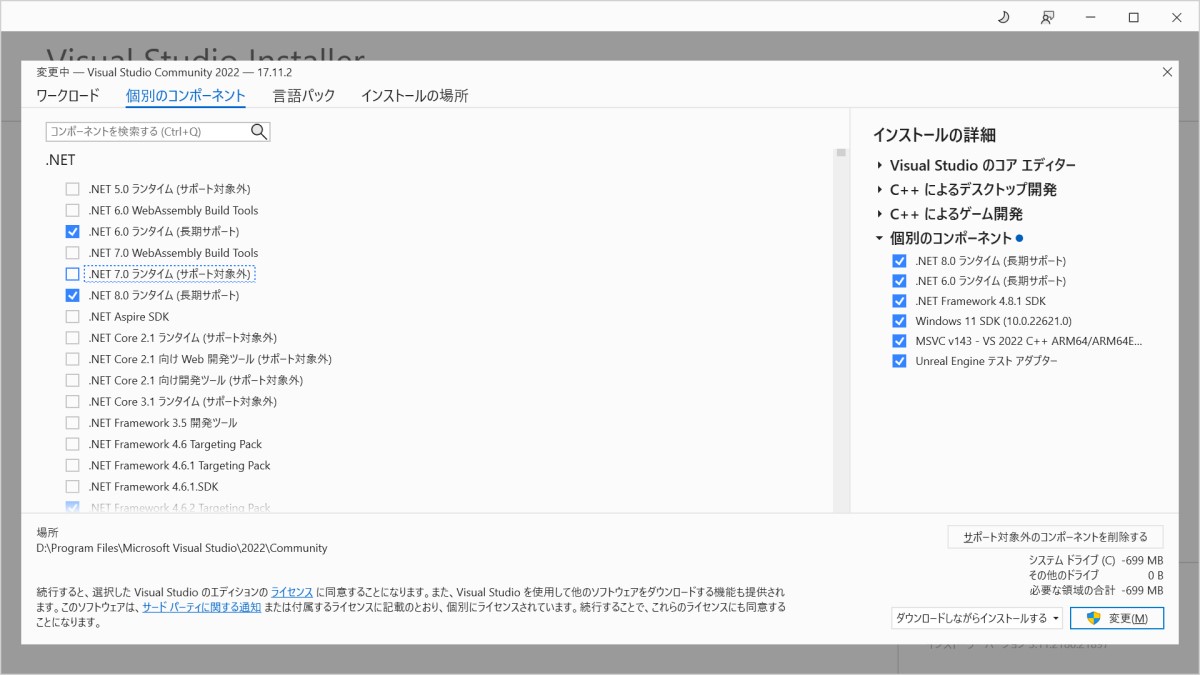1200x675 pixels.
Task: Focus the コンポーネントを検索する search field
Action: 158,131
